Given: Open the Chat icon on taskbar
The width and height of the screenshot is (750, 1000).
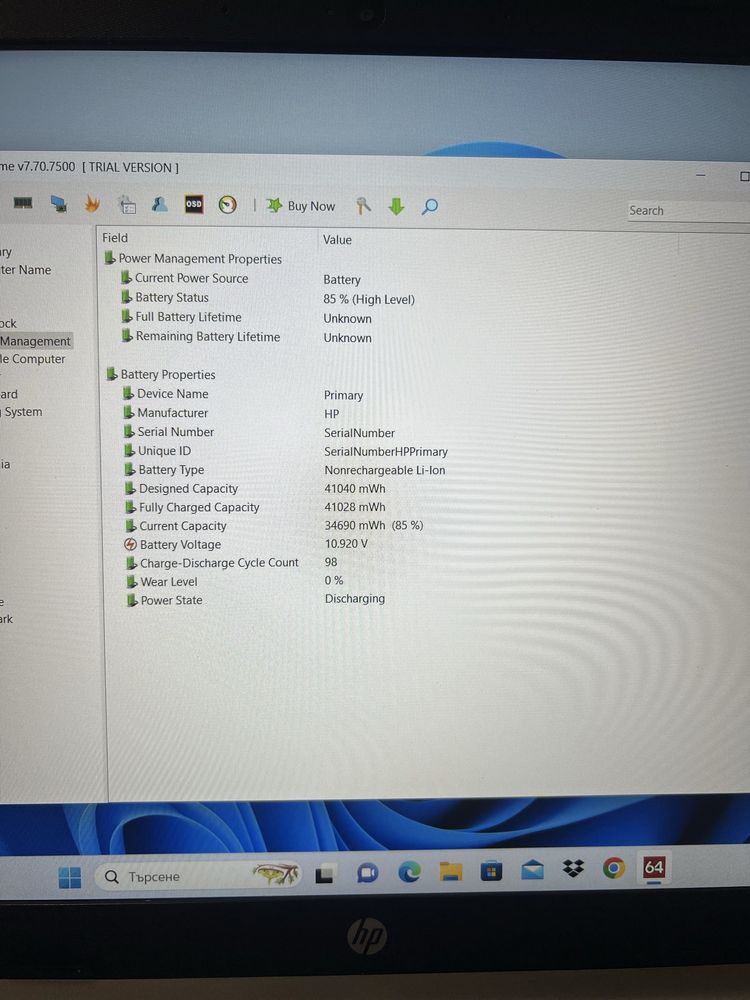Looking at the screenshot, I should [x=367, y=873].
